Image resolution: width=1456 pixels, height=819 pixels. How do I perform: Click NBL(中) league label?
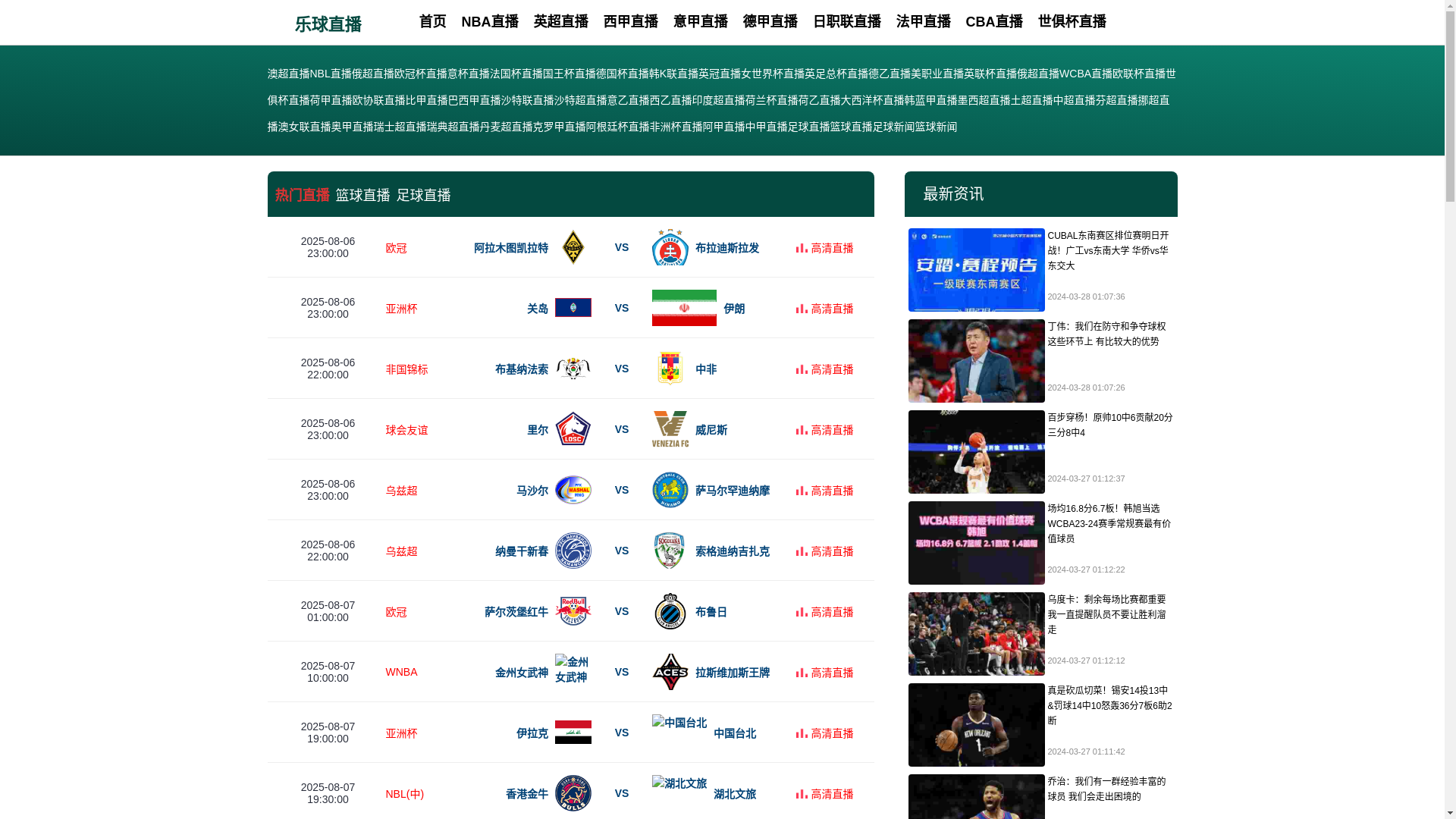[x=404, y=794]
